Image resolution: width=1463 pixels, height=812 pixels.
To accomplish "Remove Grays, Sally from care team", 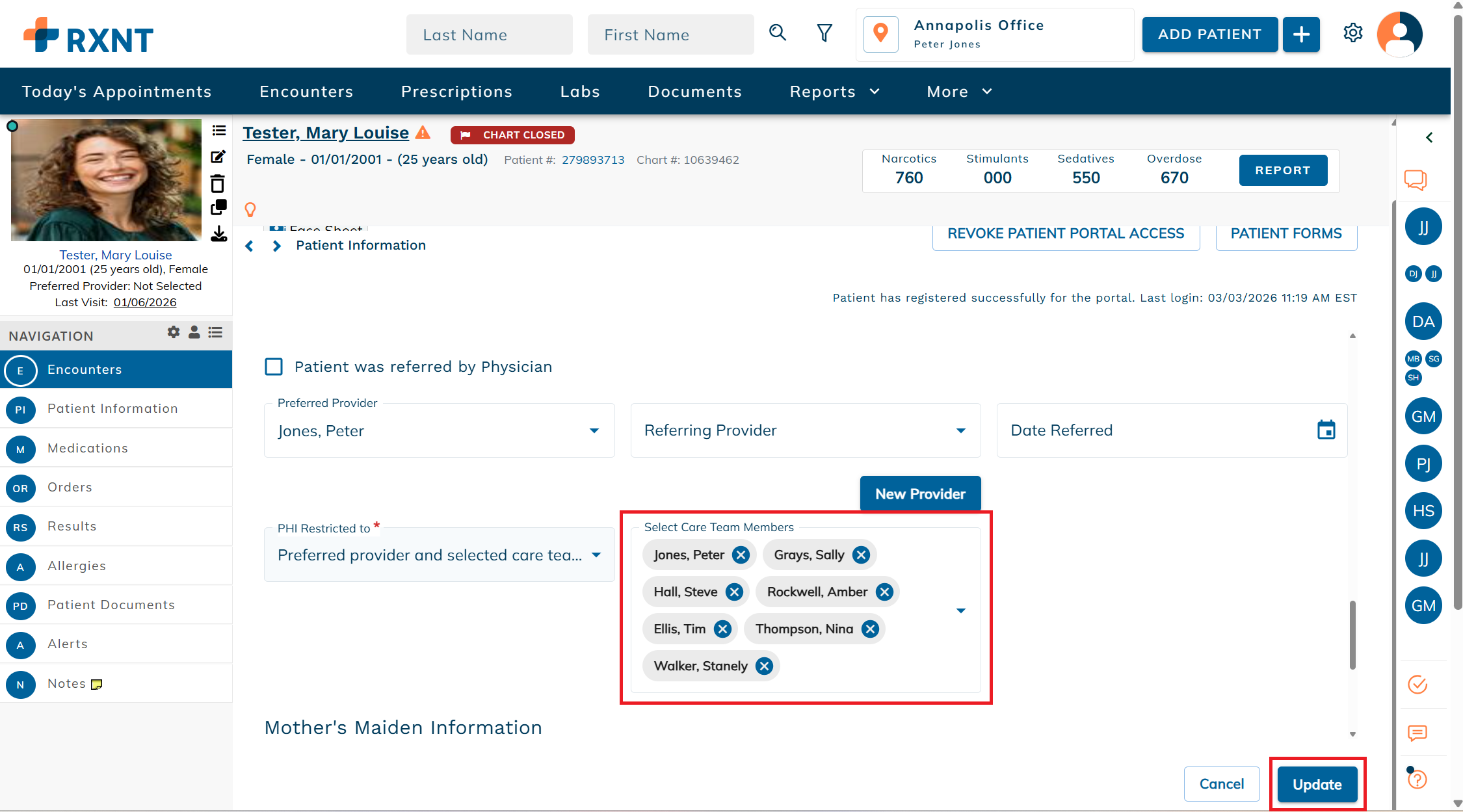I will pyautogui.click(x=862, y=555).
